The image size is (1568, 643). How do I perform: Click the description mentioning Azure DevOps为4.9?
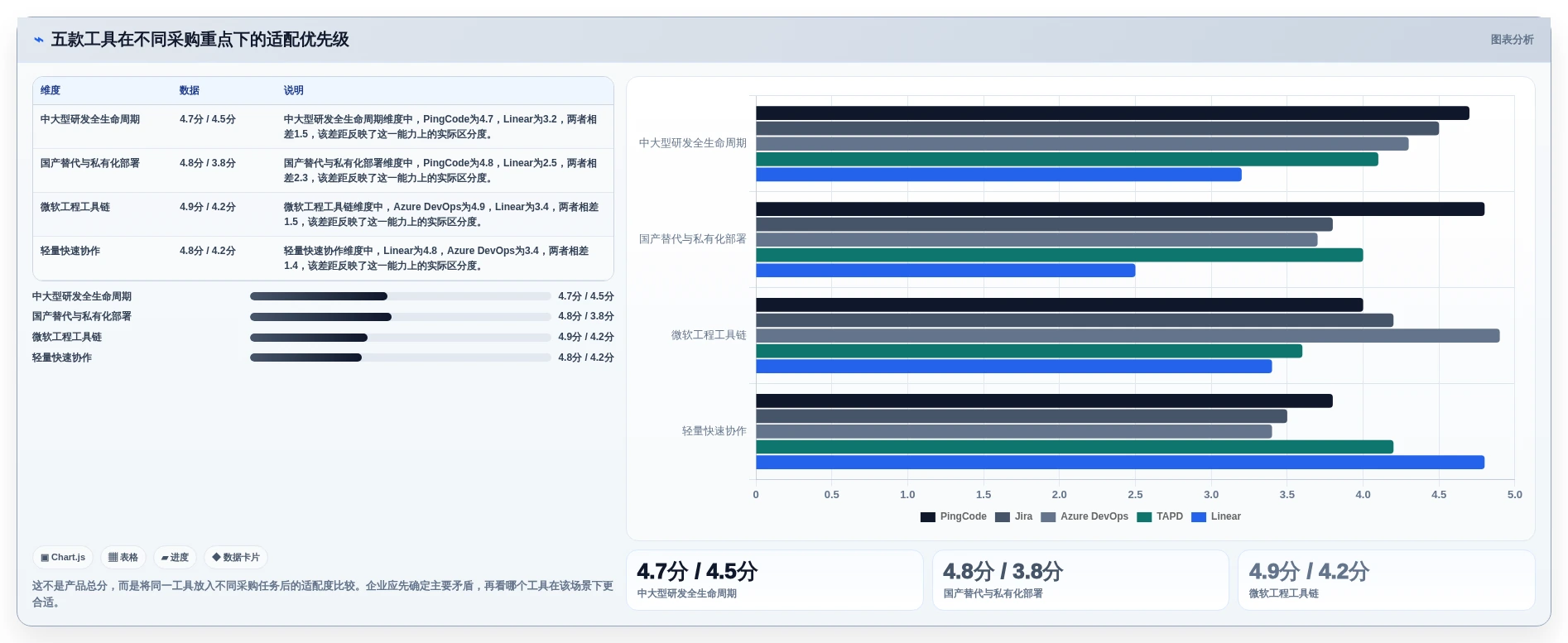tap(441, 214)
